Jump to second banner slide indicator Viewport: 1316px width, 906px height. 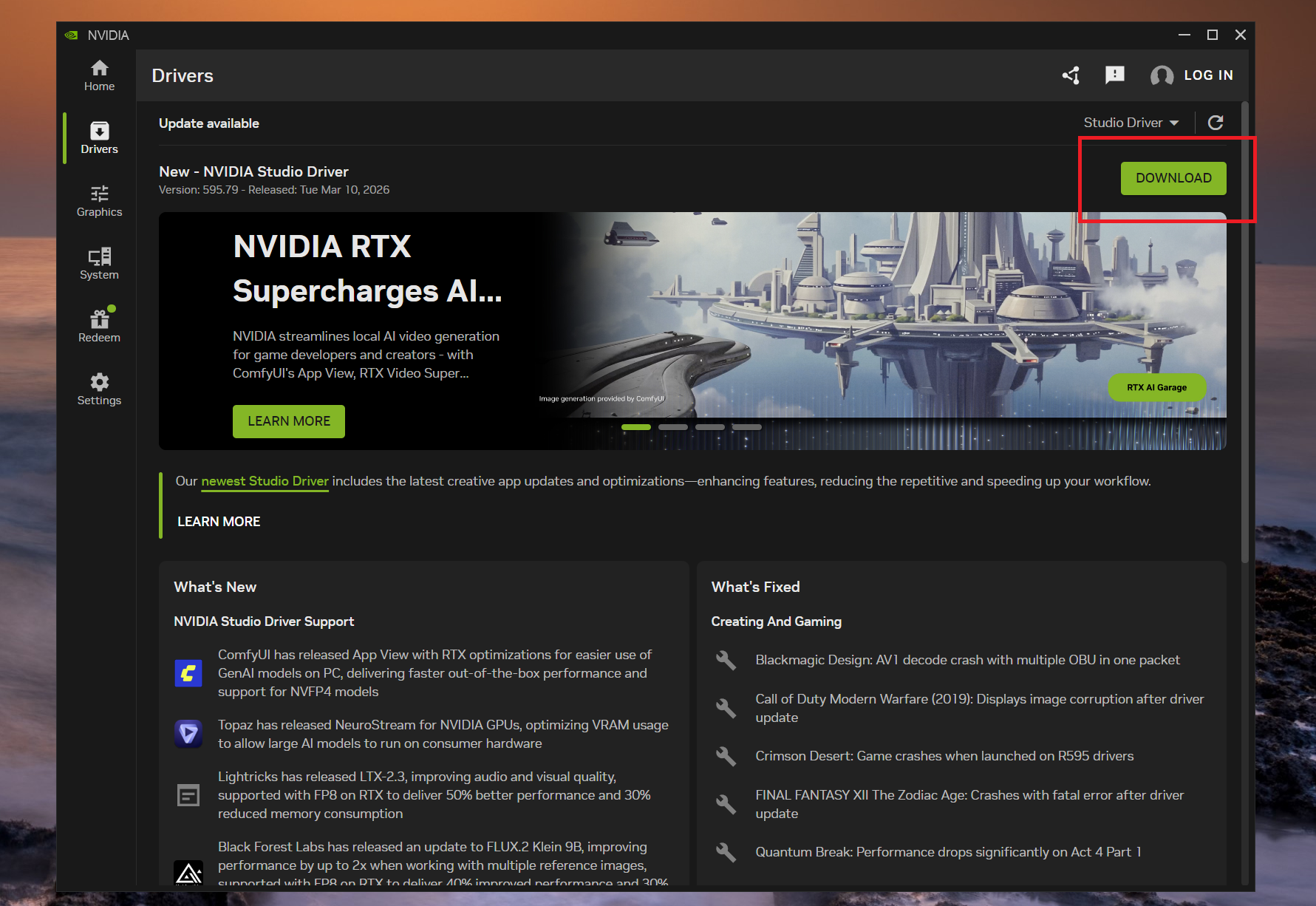672,427
